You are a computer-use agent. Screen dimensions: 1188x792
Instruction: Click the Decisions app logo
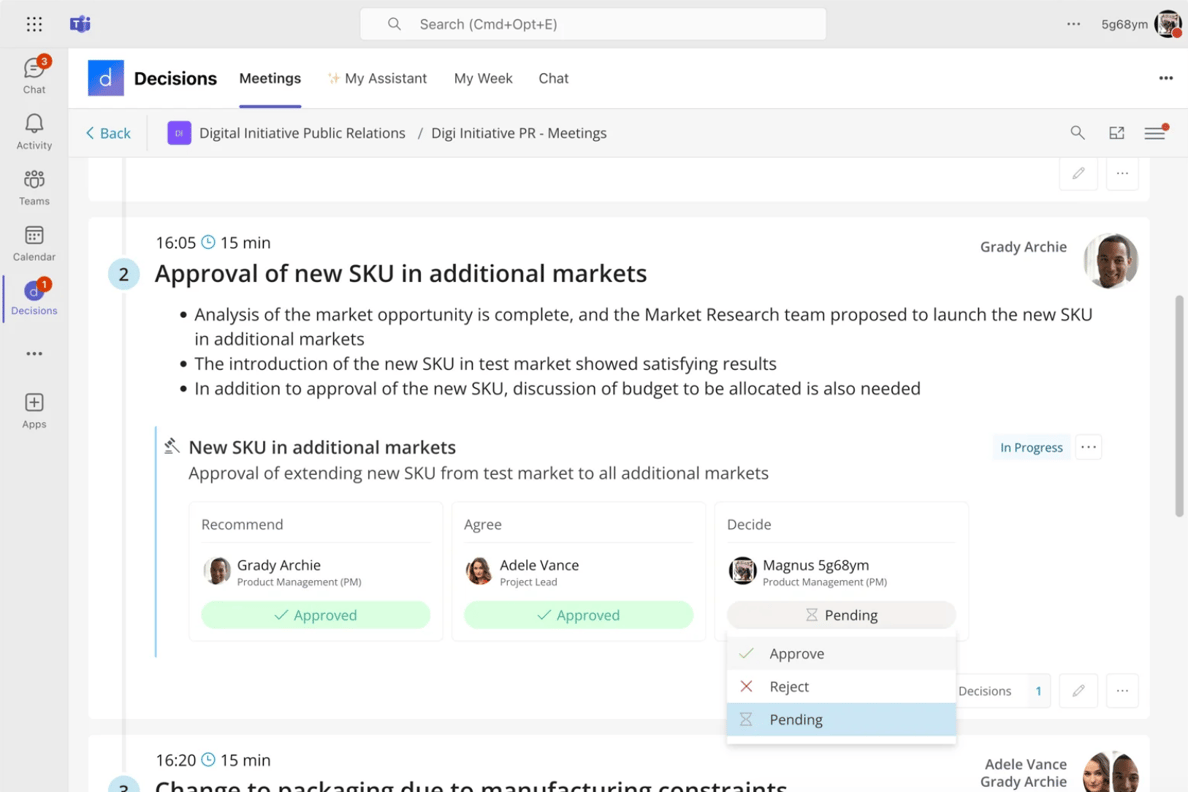(106, 78)
